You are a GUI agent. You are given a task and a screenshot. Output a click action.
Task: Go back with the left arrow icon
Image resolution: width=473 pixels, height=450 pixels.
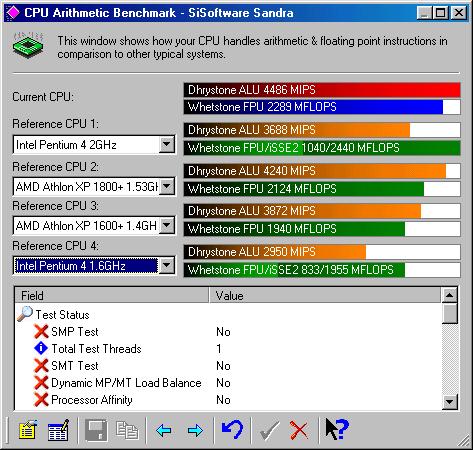(x=164, y=430)
